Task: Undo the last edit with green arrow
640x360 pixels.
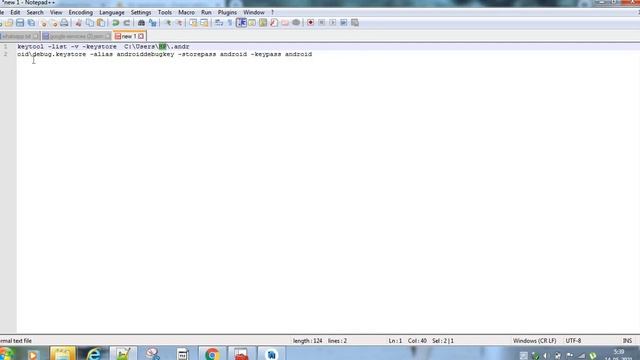Action: 116,23
